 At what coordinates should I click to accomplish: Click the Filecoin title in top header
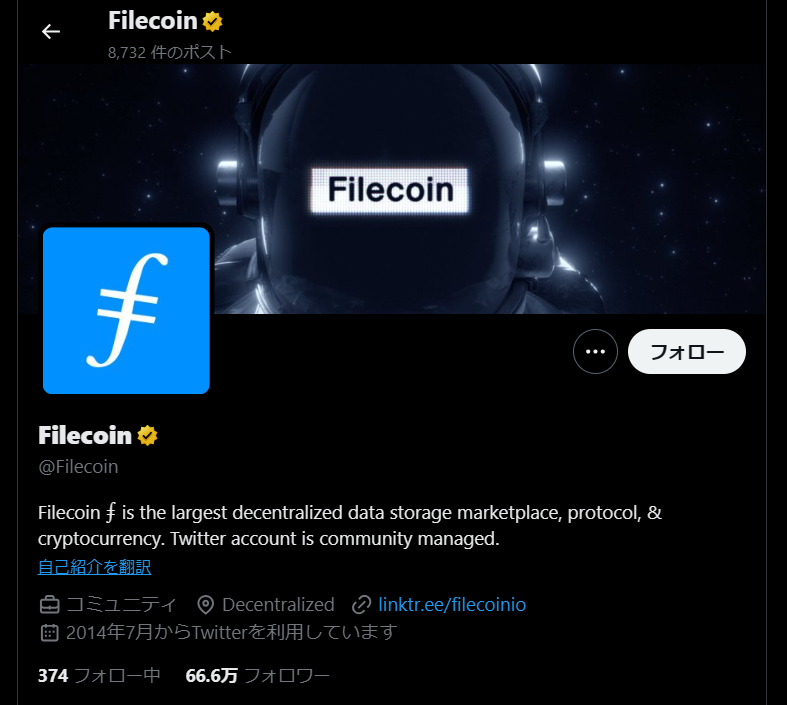tap(153, 21)
